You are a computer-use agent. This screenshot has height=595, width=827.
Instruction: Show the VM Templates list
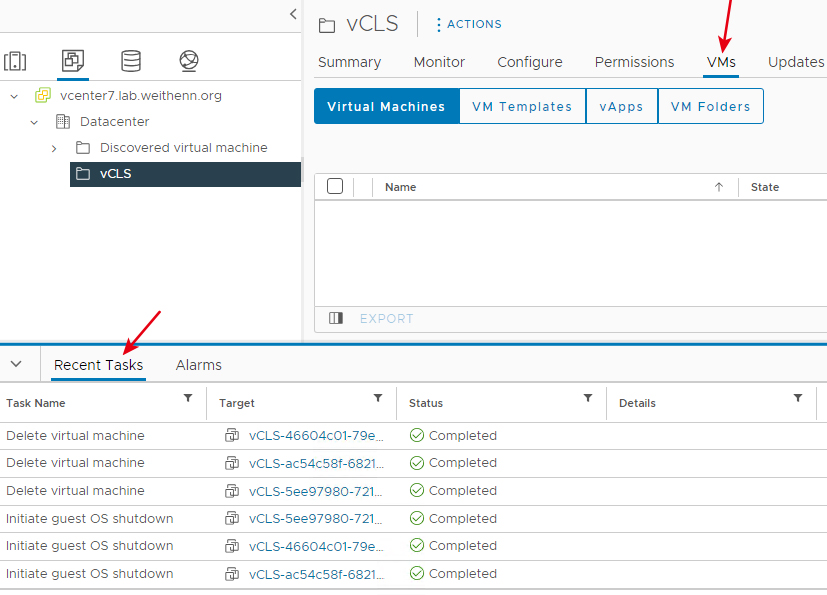click(522, 107)
